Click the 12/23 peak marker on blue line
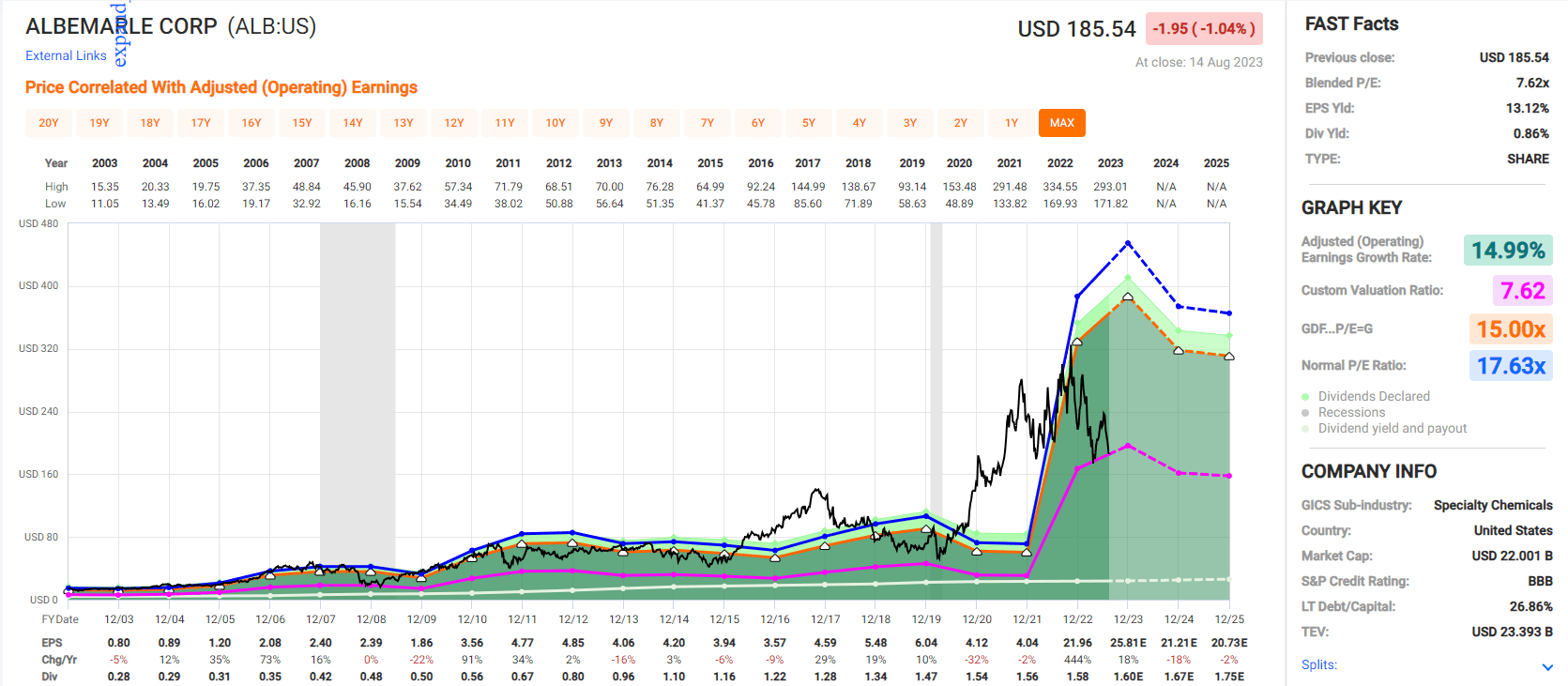This screenshot has height=686, width=1568. point(1128,244)
